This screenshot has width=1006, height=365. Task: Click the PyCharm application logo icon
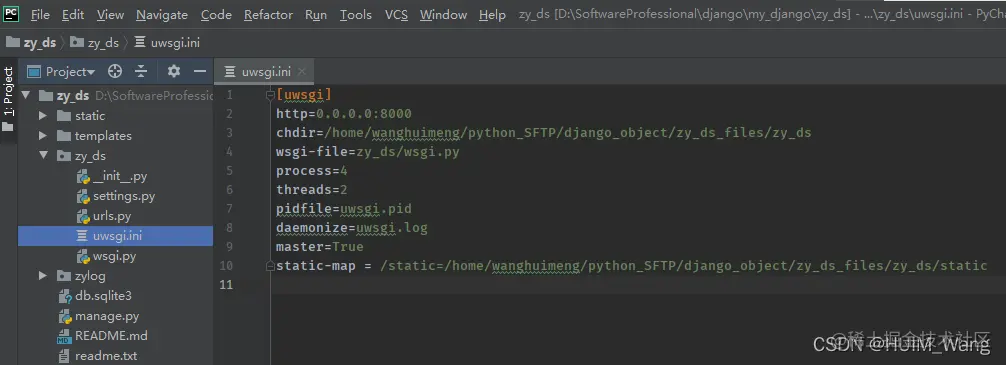(11, 13)
